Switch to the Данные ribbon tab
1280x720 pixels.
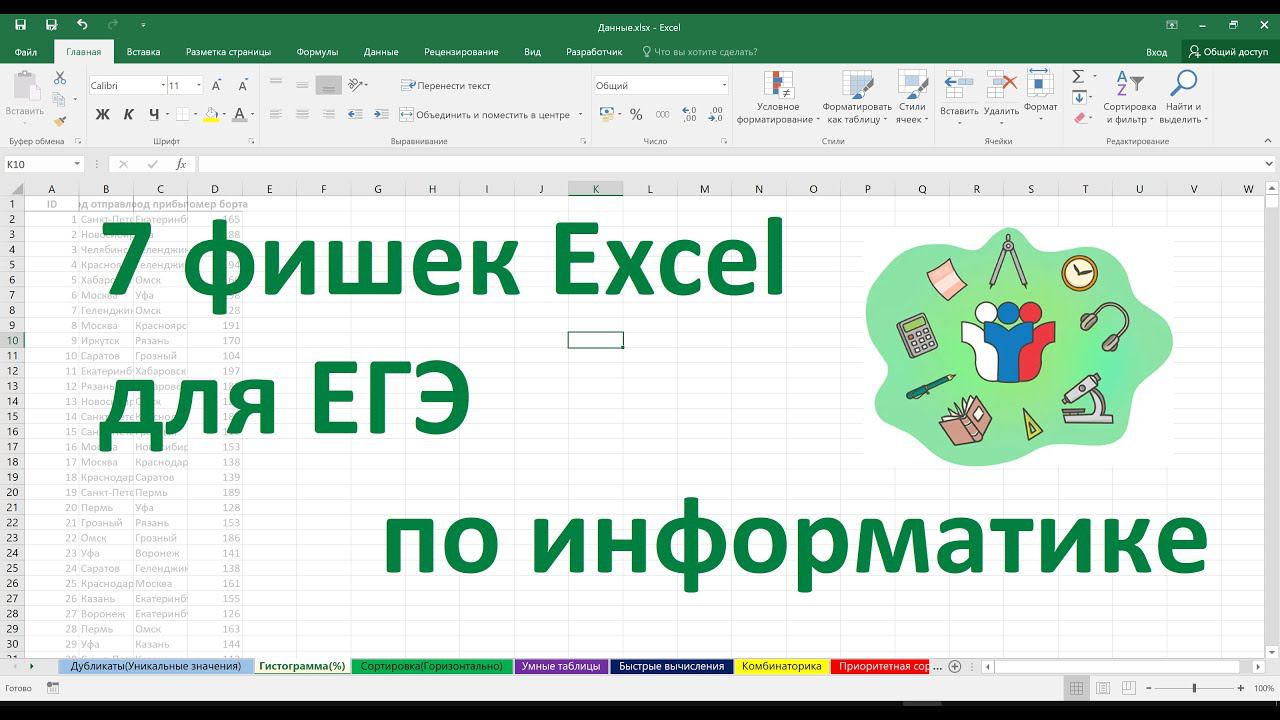[x=381, y=52]
